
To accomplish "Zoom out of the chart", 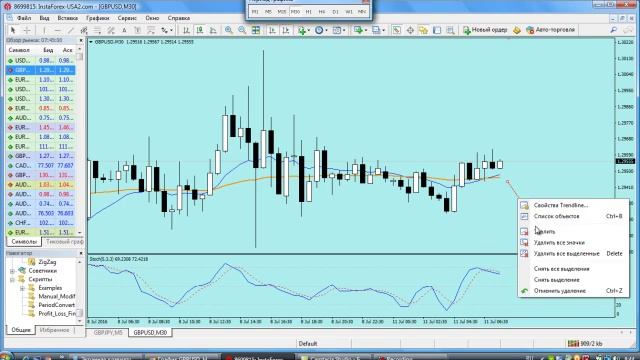I will (x=242, y=30).
